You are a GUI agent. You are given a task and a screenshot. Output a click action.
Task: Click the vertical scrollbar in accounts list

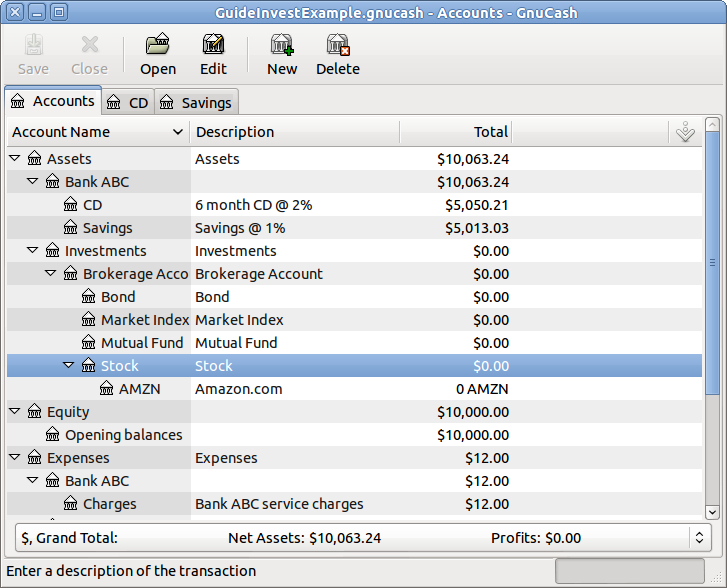(x=711, y=300)
